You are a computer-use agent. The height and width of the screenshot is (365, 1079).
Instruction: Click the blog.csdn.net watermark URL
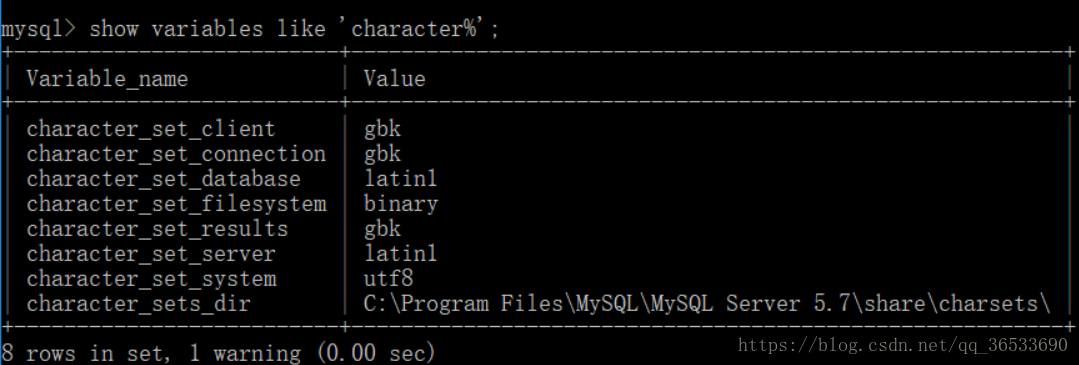click(x=902, y=345)
